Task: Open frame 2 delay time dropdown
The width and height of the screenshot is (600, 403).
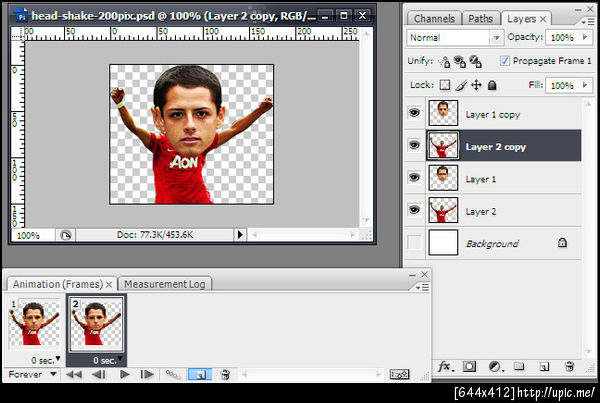Action: (120, 359)
